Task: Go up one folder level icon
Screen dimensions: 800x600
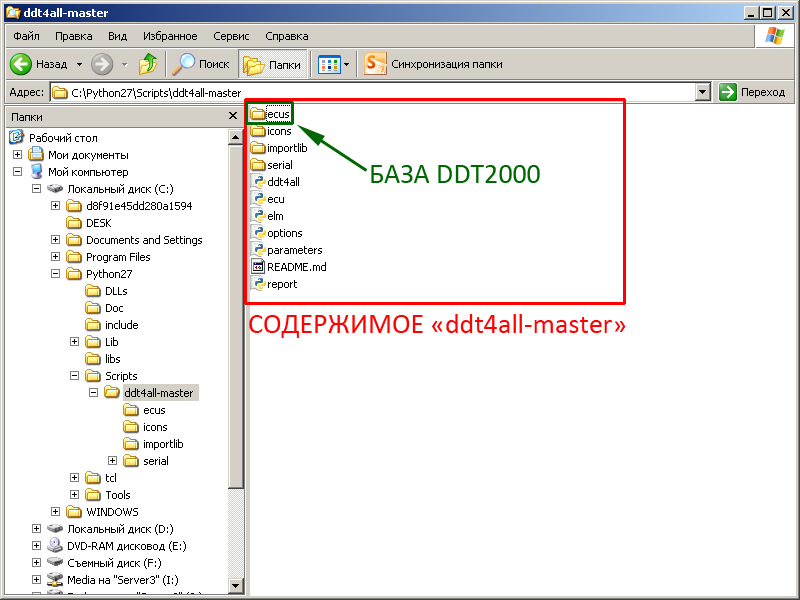Action: [148, 64]
